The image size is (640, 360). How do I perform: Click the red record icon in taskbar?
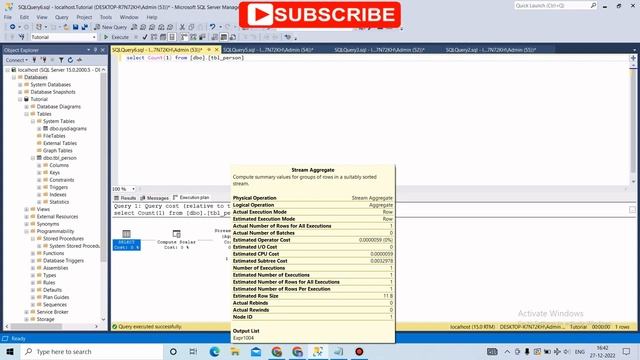coord(359,351)
